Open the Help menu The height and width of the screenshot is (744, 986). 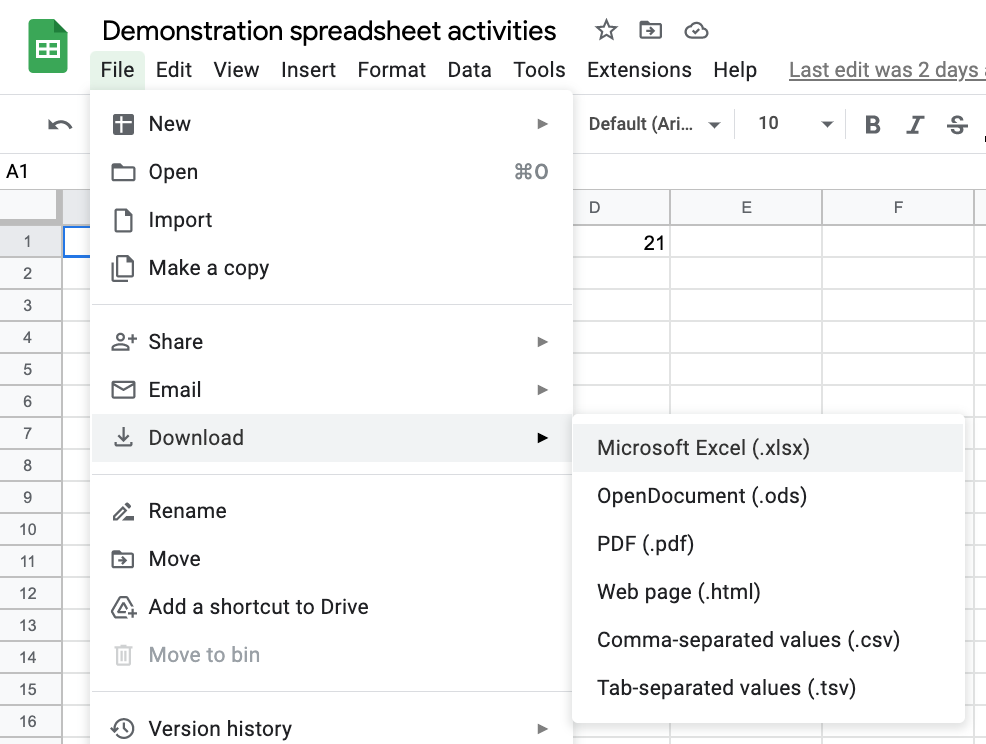coord(734,70)
